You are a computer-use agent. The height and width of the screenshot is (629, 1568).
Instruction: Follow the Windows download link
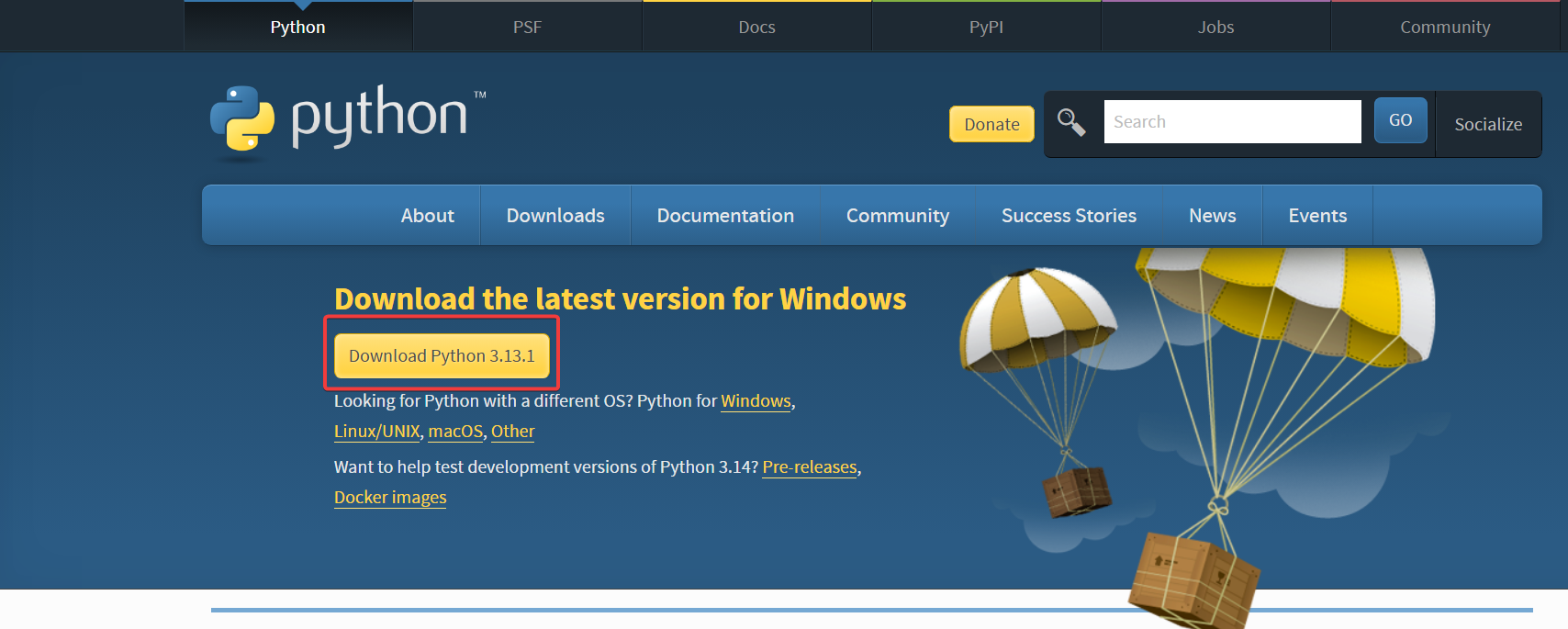coord(756,401)
